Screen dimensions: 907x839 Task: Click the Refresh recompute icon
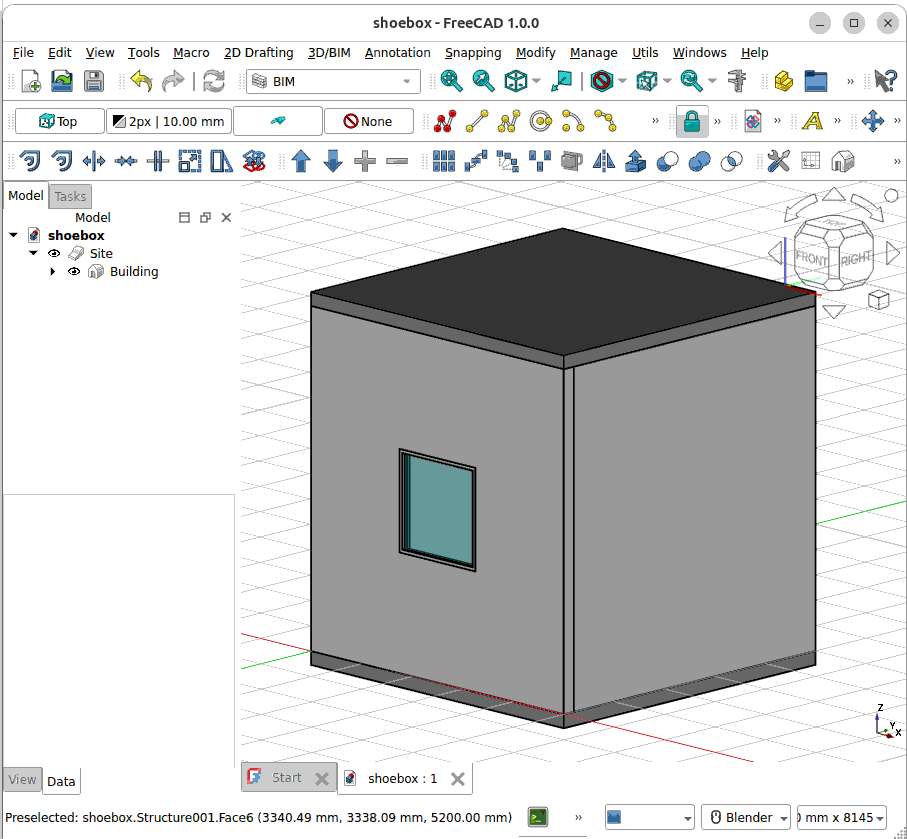(x=213, y=82)
